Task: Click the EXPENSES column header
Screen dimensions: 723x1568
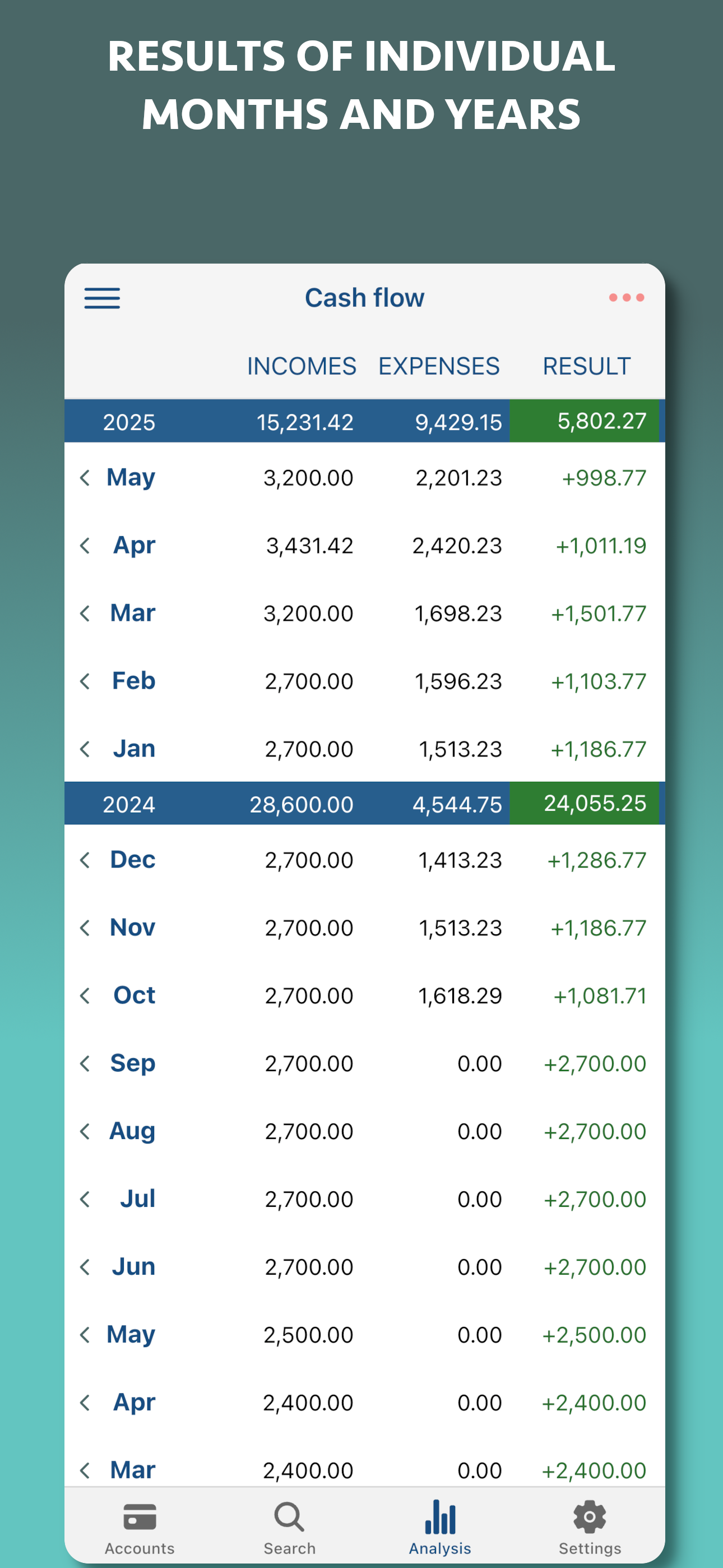Action: [x=439, y=366]
